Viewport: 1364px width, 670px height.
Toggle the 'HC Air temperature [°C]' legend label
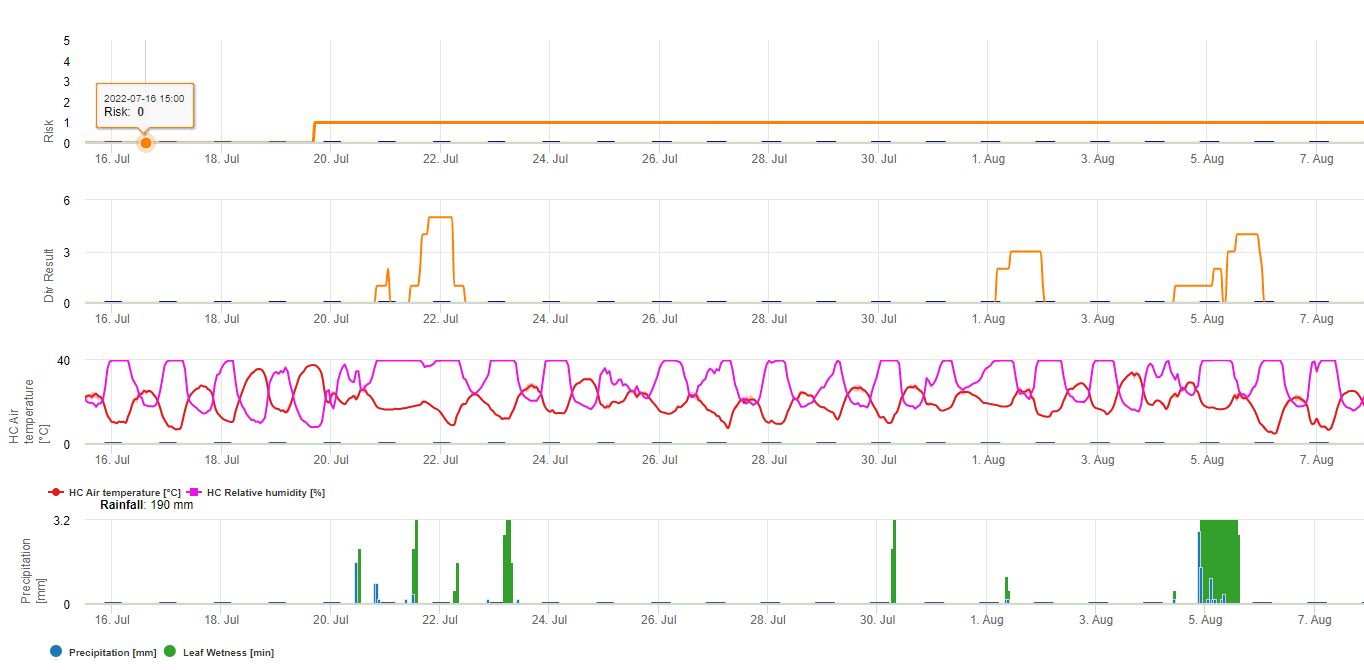point(125,492)
